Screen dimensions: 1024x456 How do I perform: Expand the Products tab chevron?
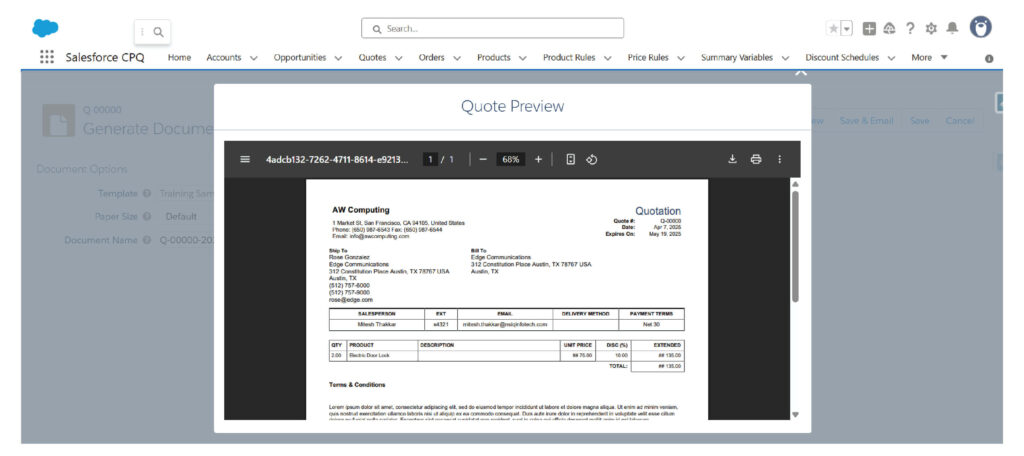click(523, 58)
